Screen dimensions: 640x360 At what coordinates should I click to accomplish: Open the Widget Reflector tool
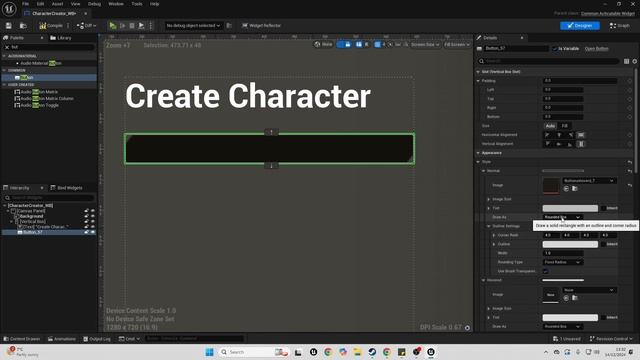point(261,25)
